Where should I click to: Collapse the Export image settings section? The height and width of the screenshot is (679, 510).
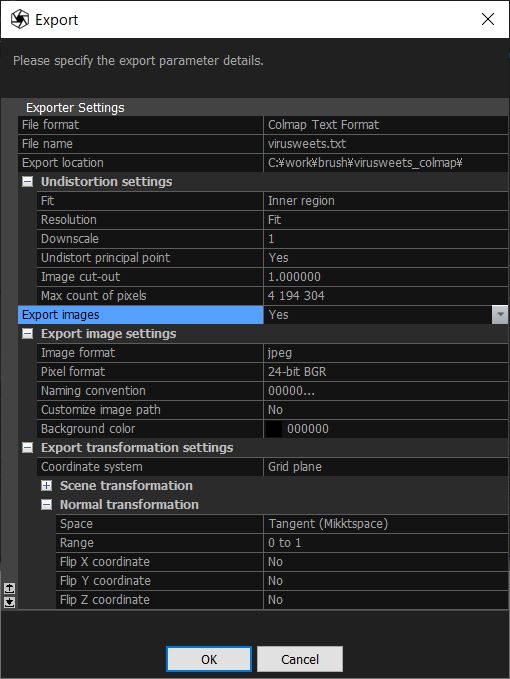(27, 334)
